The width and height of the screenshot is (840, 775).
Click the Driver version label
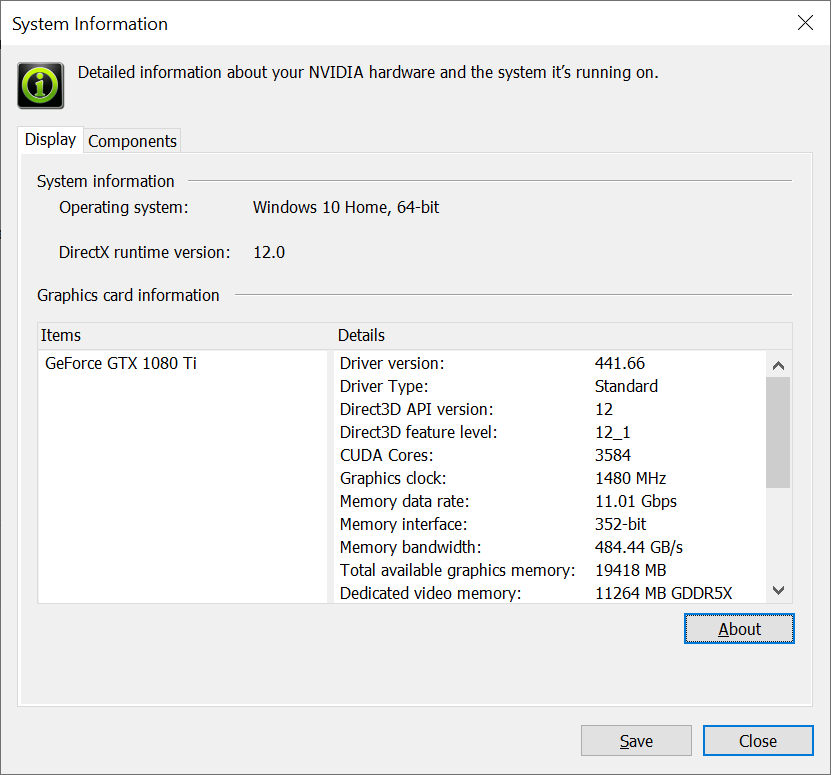(x=392, y=363)
